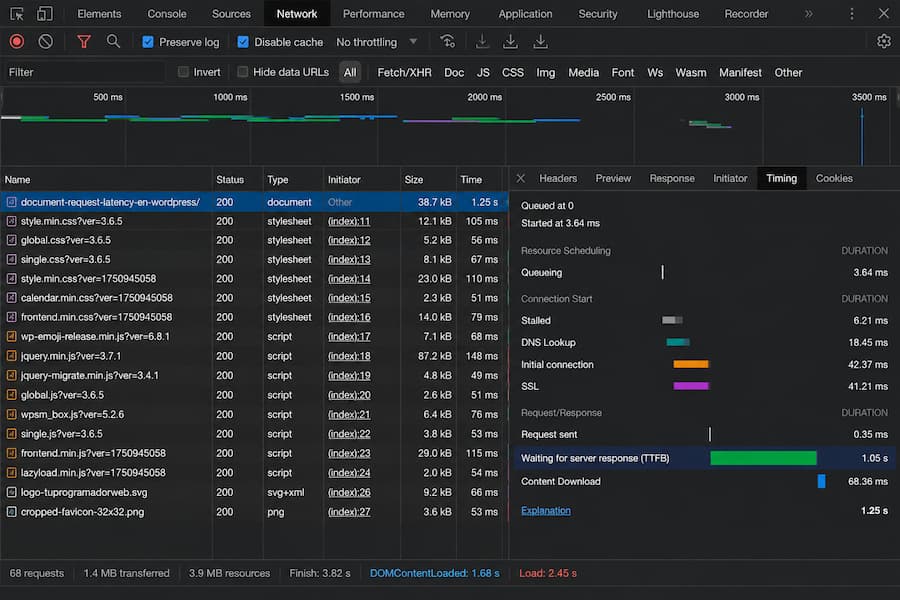Viewport: 900px width, 600px height.
Task: Open Network settings gear icon
Action: pos(883,41)
